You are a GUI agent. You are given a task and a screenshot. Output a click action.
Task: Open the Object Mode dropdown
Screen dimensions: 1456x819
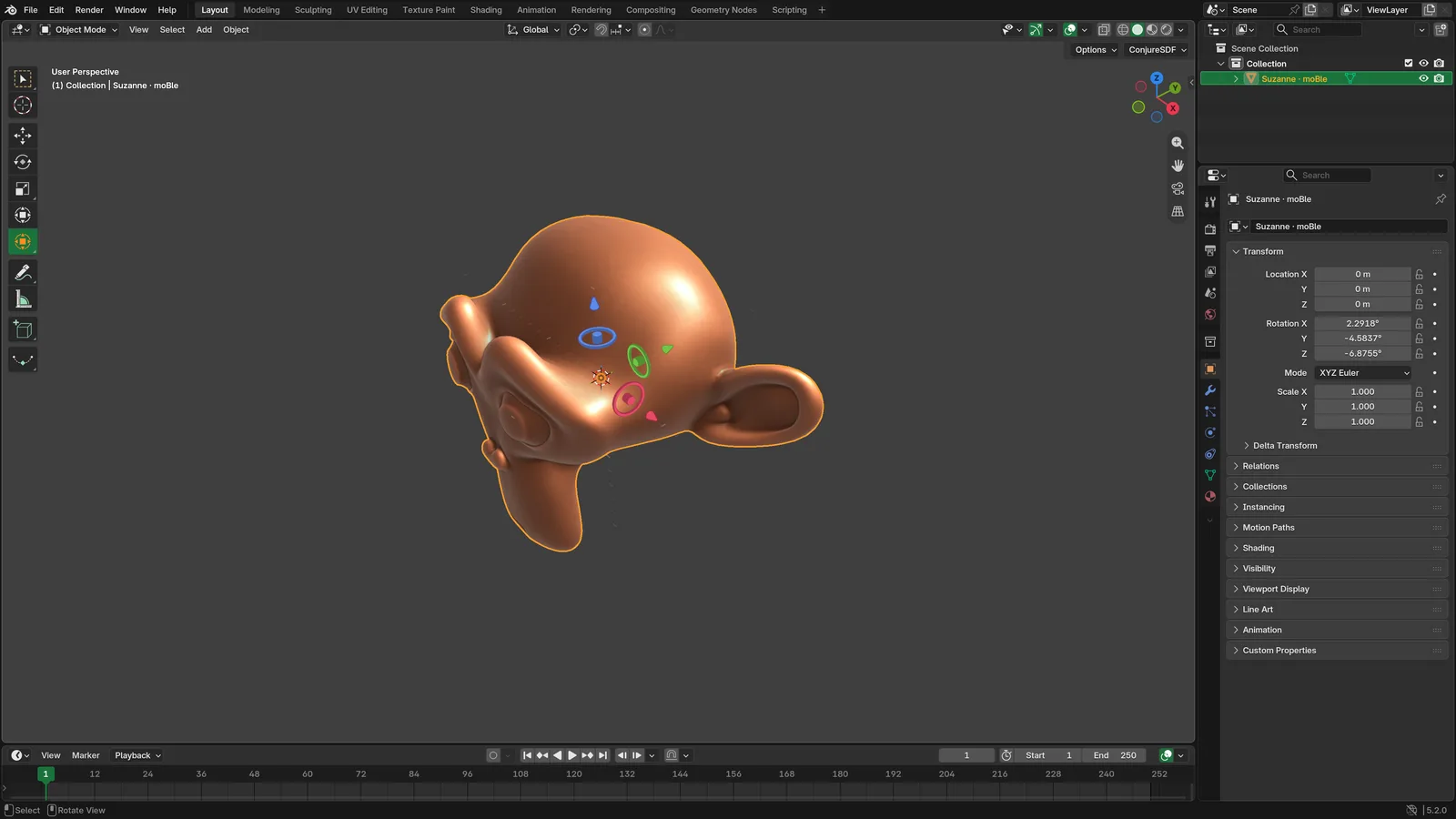click(79, 29)
